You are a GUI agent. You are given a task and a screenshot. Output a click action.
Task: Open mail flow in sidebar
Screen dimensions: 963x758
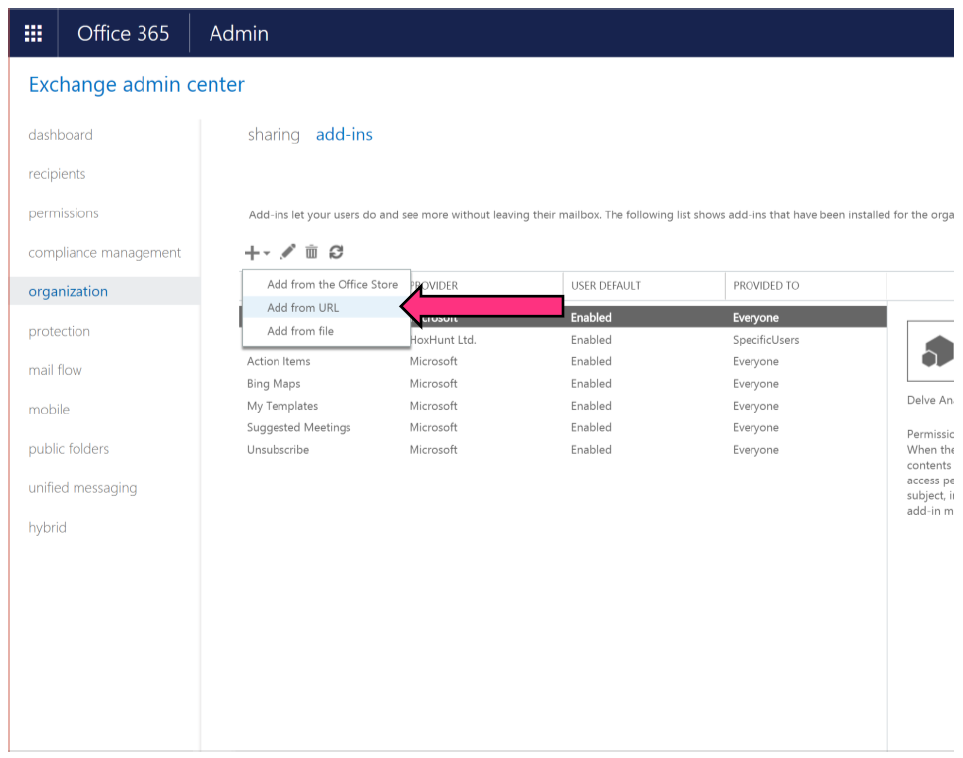point(55,370)
